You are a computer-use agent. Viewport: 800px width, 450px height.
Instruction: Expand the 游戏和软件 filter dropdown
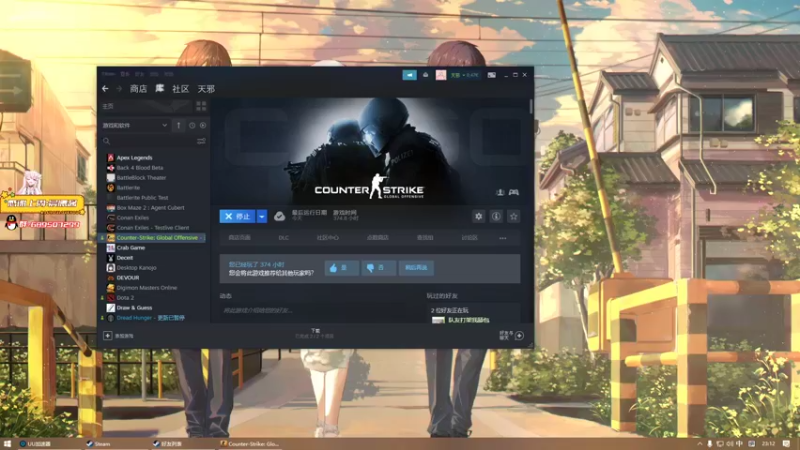pyautogui.click(x=135, y=125)
